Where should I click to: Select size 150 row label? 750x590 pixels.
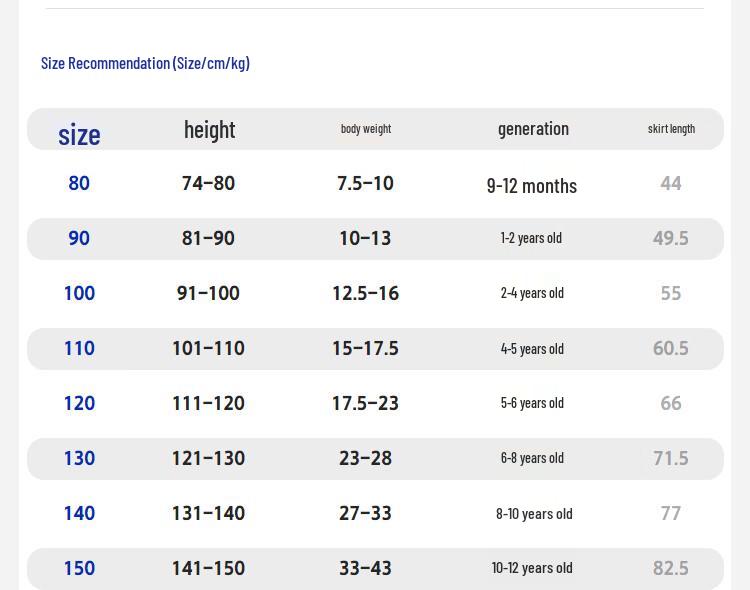coord(79,568)
